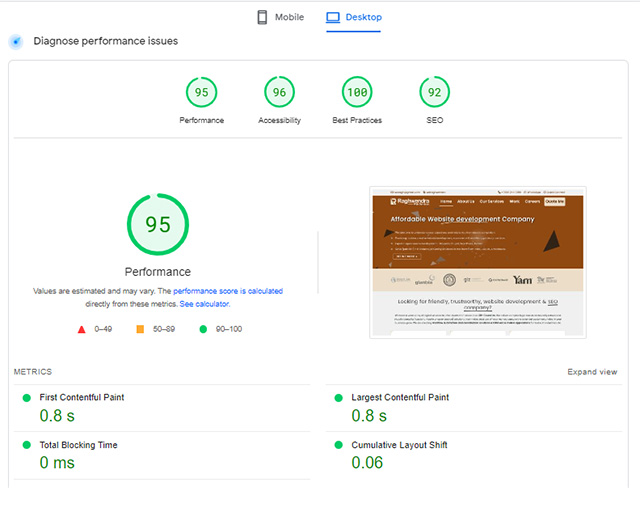Follow the 'performance score is calculated' link
The image size is (640, 512).
228,291
